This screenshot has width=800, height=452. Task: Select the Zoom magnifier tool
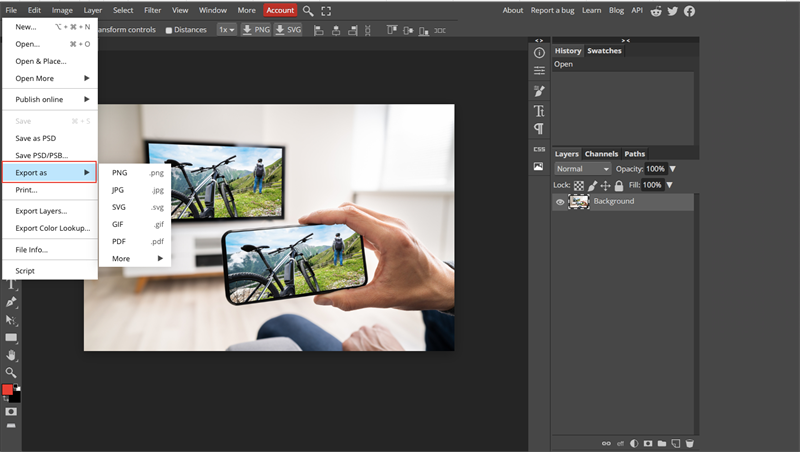(11, 372)
